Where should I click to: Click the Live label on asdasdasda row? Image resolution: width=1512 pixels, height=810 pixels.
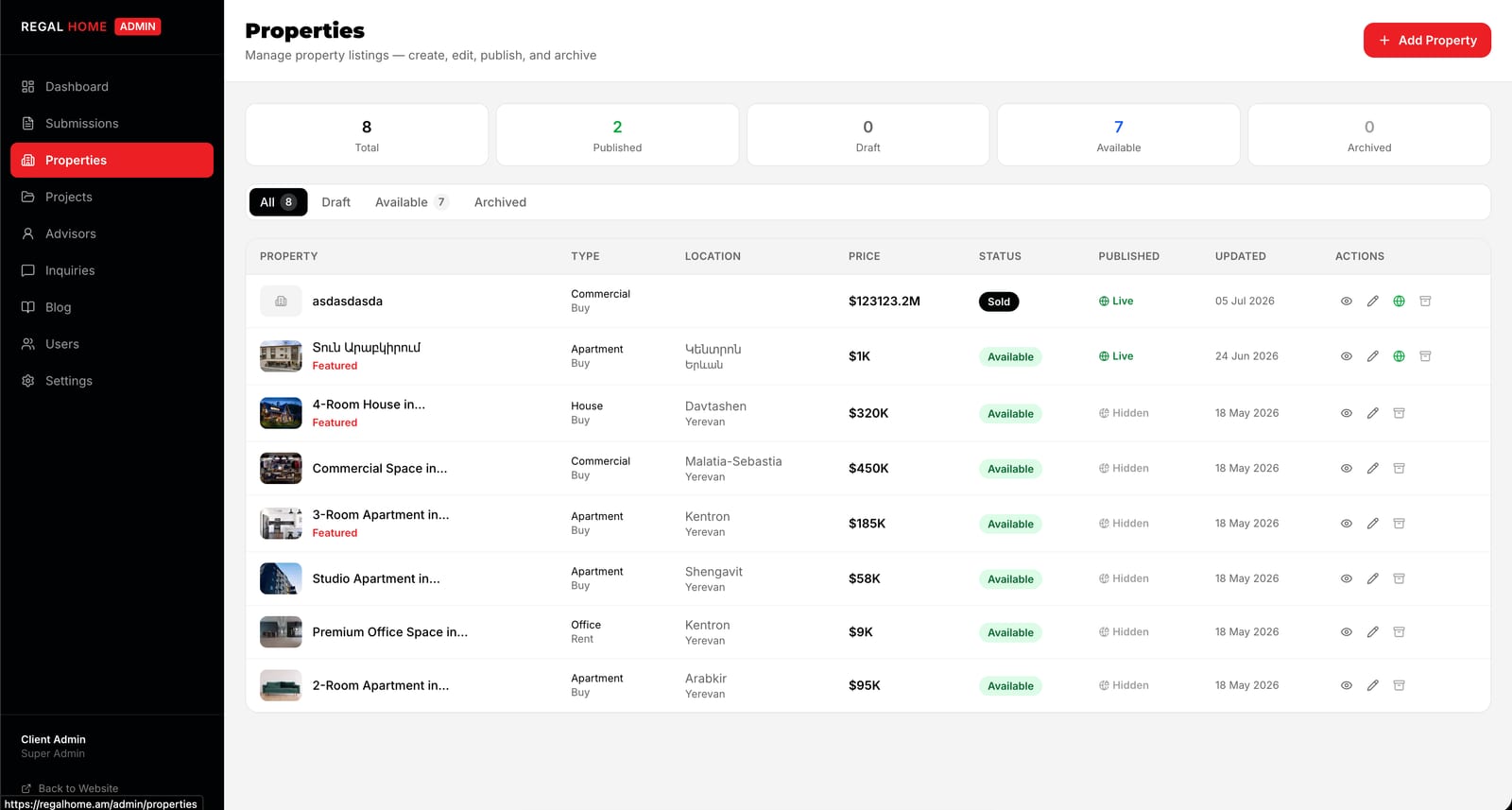click(x=1116, y=302)
